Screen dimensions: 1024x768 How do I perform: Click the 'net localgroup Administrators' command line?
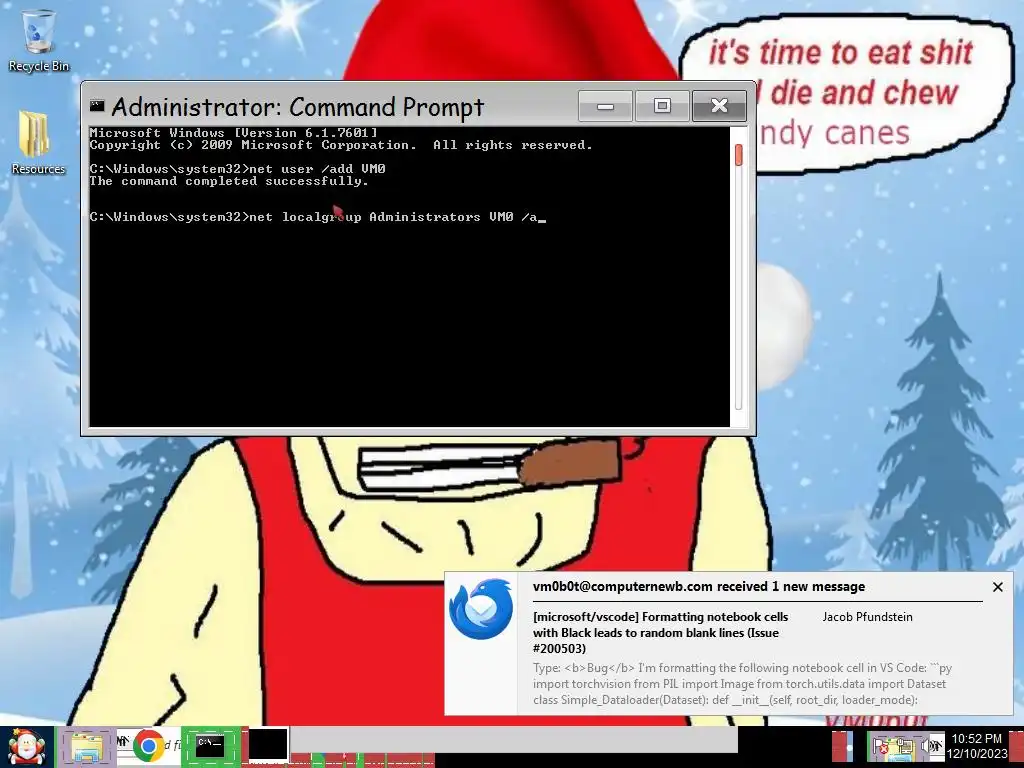click(317, 217)
